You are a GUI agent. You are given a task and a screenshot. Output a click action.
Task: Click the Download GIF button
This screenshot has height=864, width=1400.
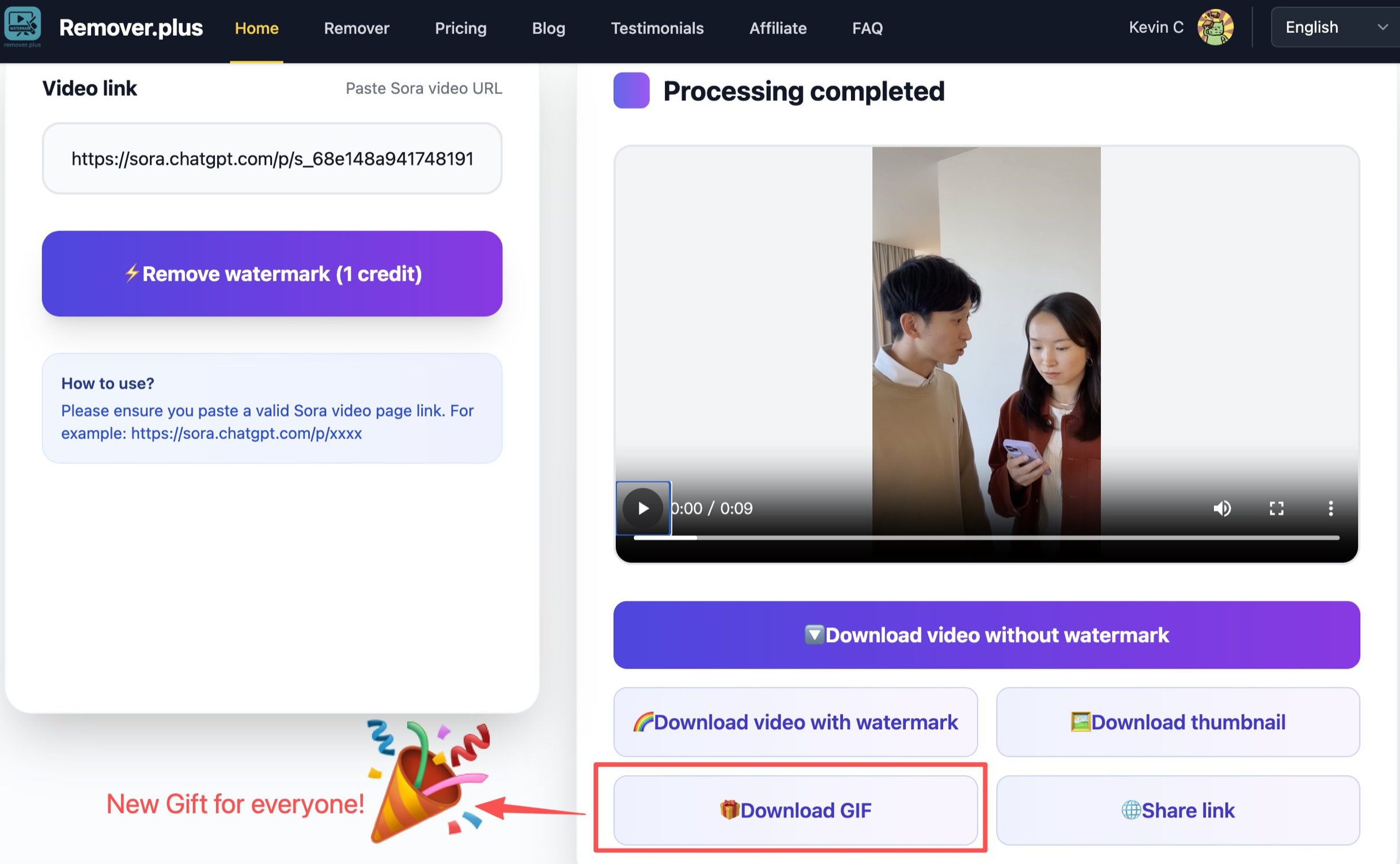[x=795, y=810]
